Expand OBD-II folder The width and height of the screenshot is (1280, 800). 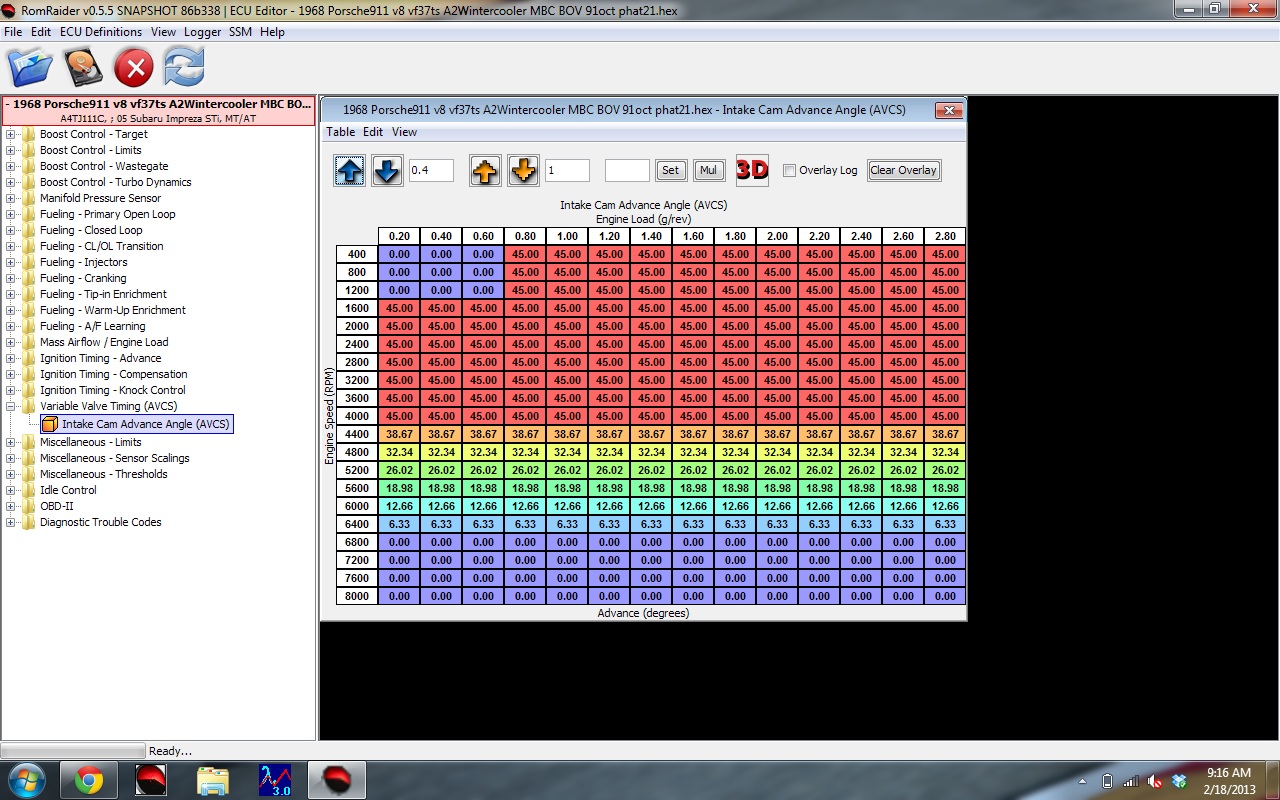point(11,506)
